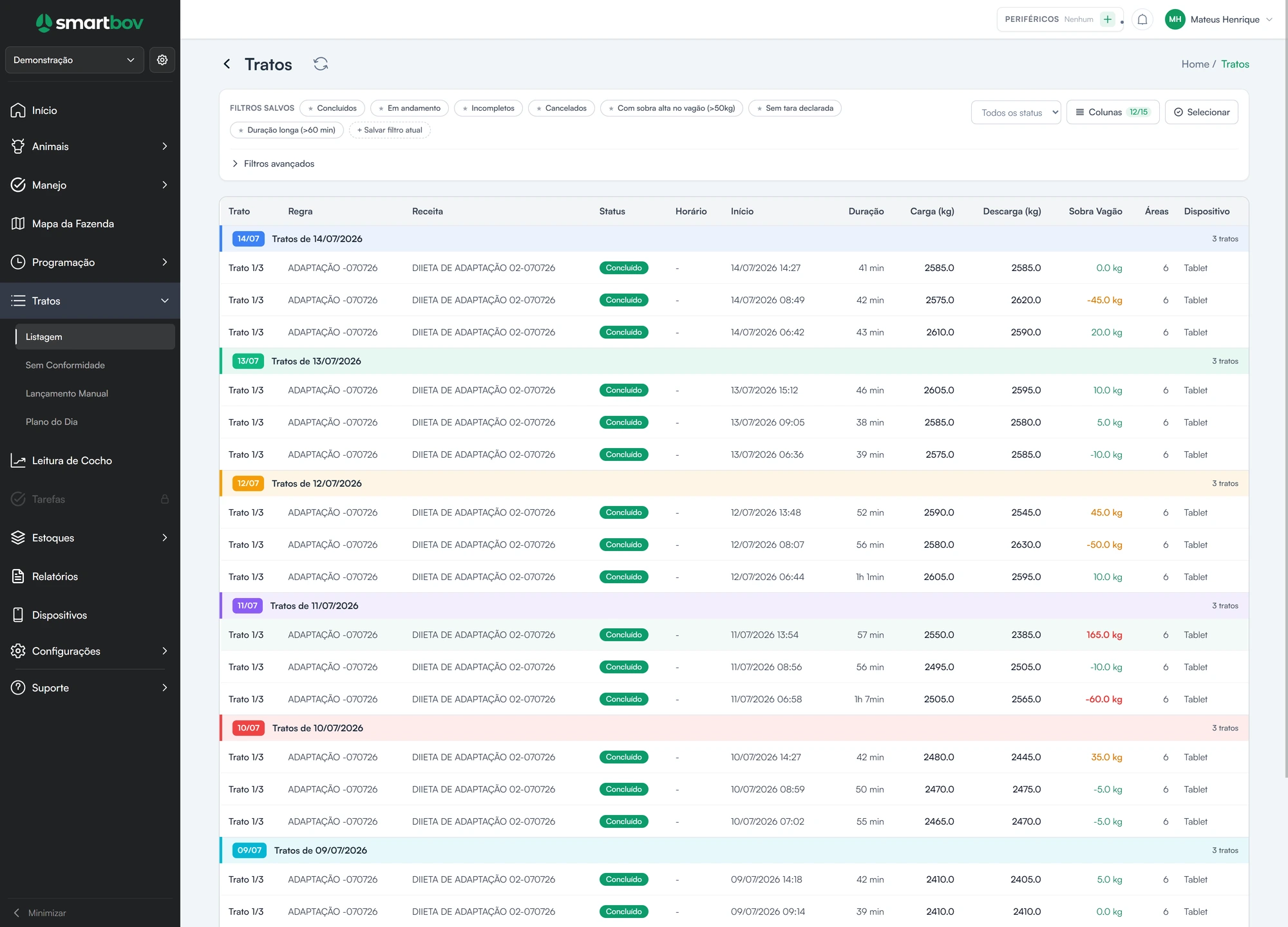Click the Home breadcrumb link
Screen dimensions: 1288x927
click(1195, 64)
